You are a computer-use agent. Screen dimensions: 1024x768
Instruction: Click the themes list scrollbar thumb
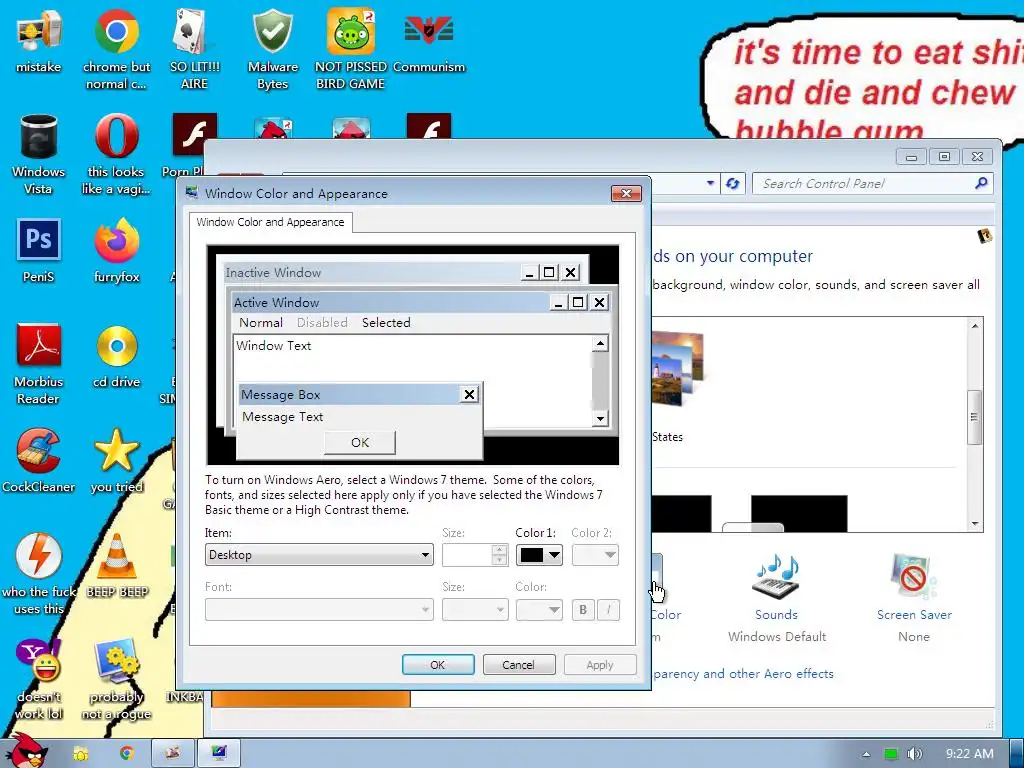pos(974,418)
